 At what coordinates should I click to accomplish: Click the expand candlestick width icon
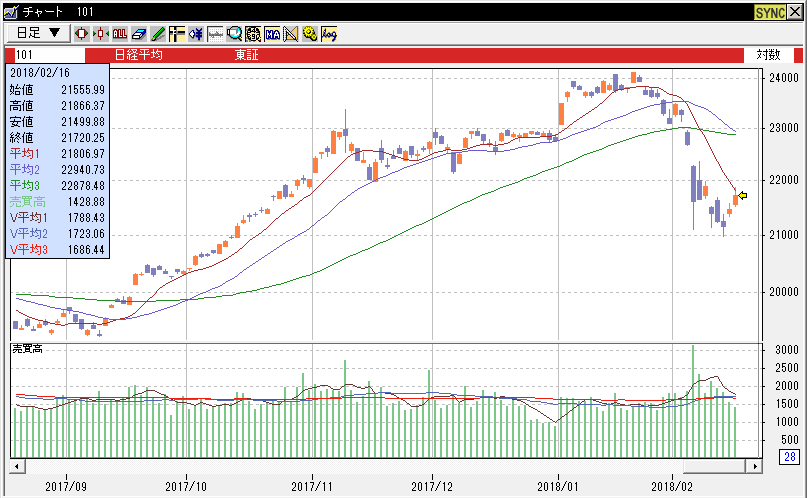(81, 34)
